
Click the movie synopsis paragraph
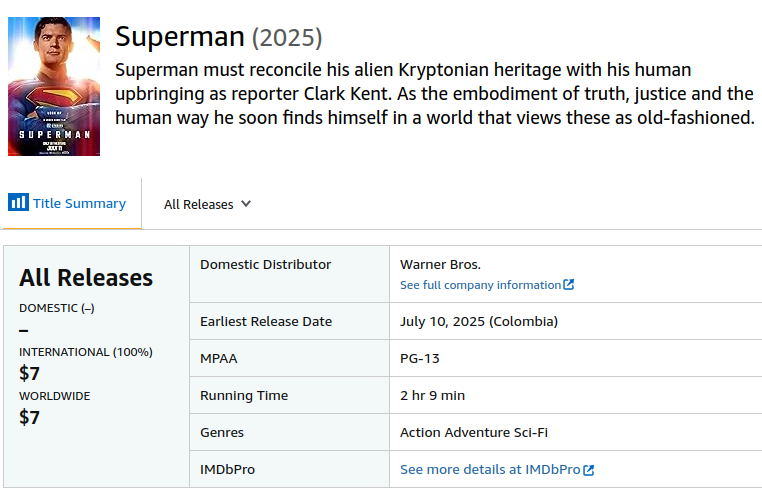click(x=434, y=94)
